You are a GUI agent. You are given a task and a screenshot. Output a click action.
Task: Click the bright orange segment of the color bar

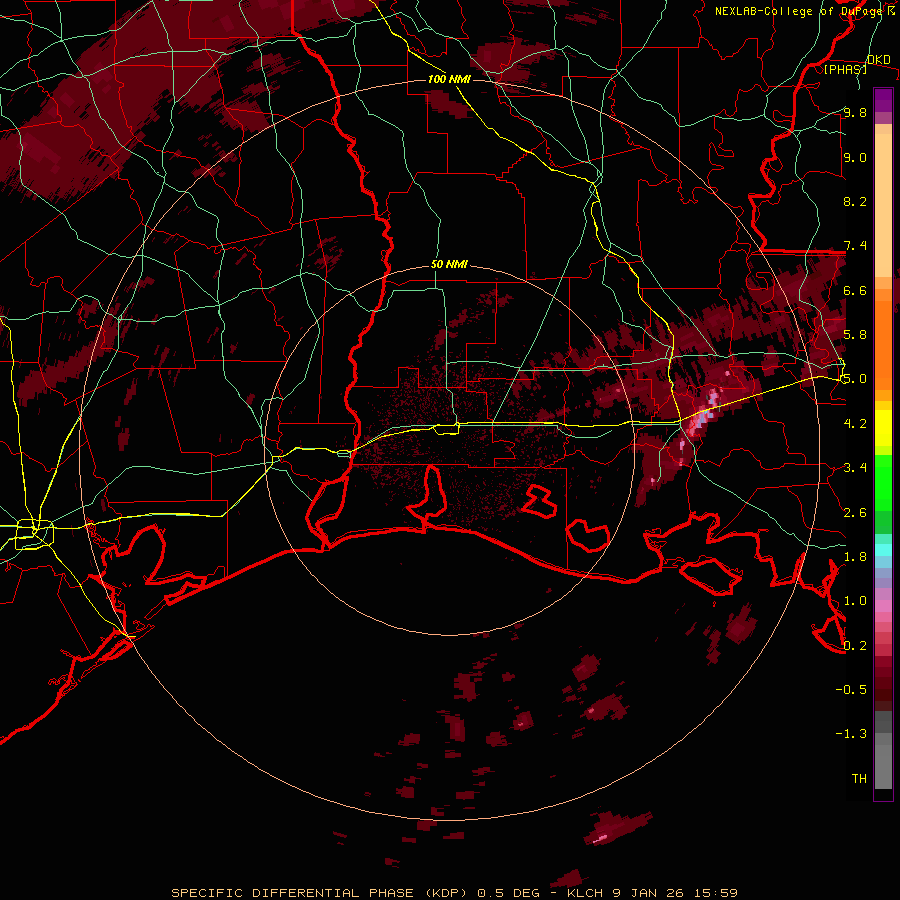click(883, 344)
